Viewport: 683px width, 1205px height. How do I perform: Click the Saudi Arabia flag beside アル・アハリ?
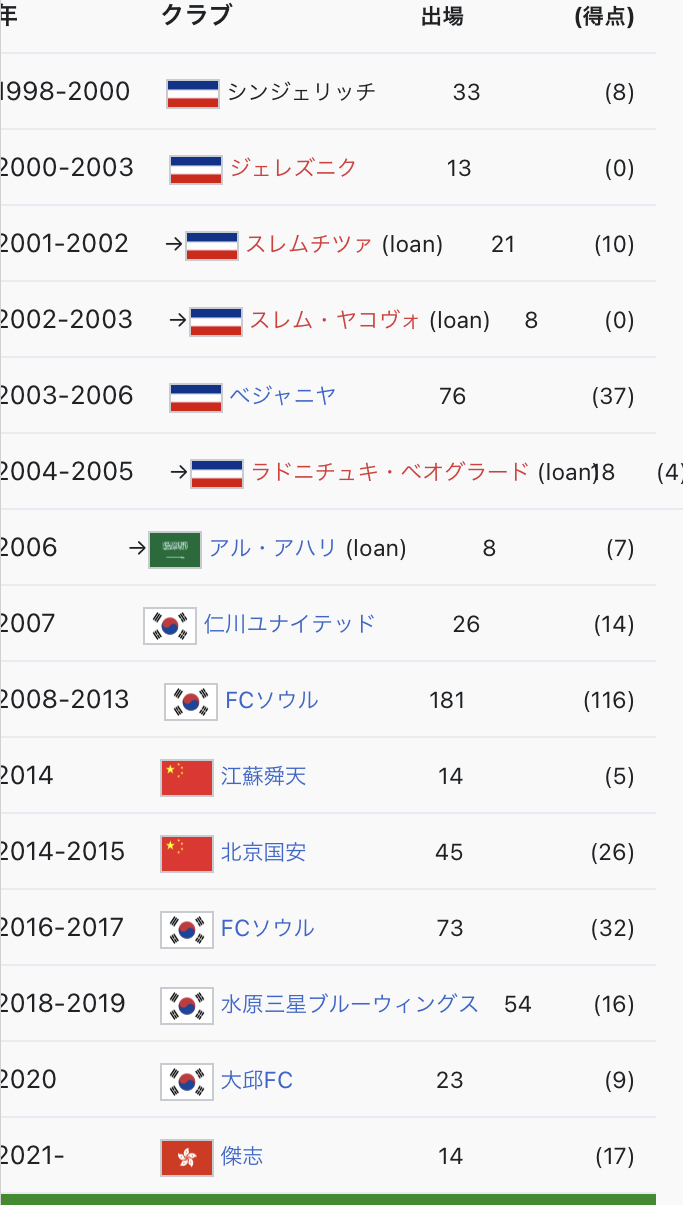coord(175,549)
